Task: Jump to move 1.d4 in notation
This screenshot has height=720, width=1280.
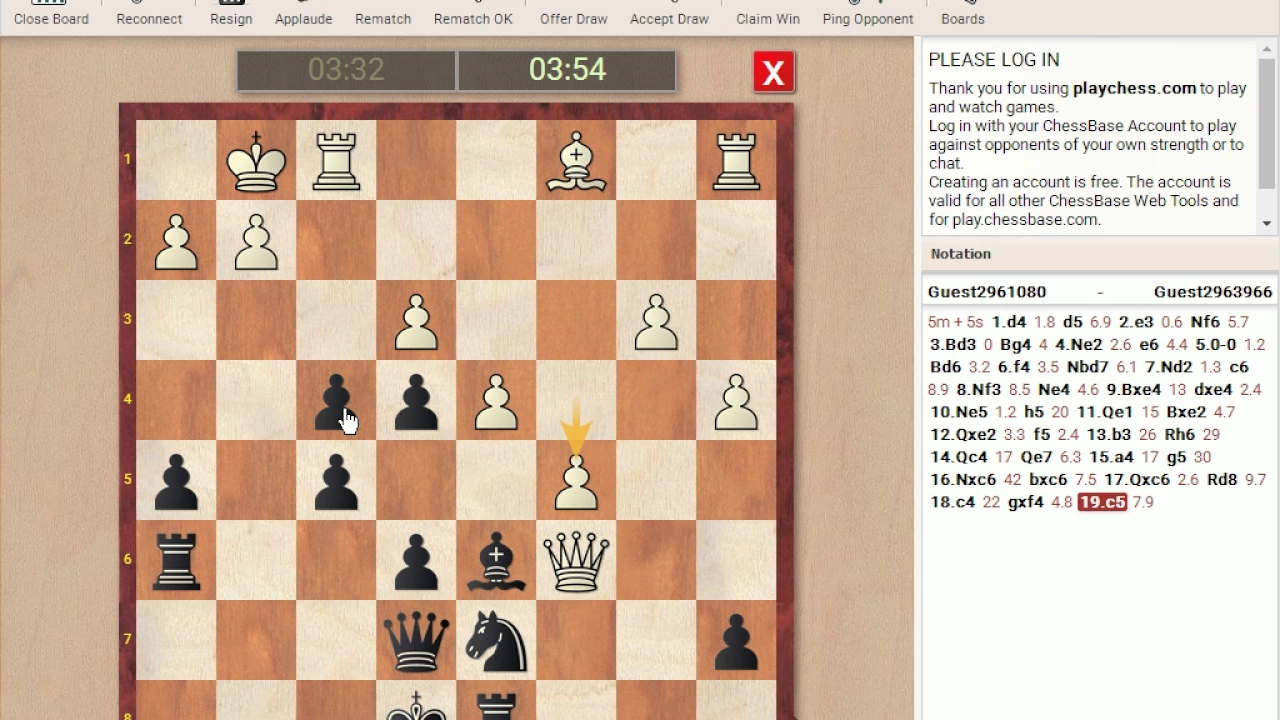Action: (1009, 322)
